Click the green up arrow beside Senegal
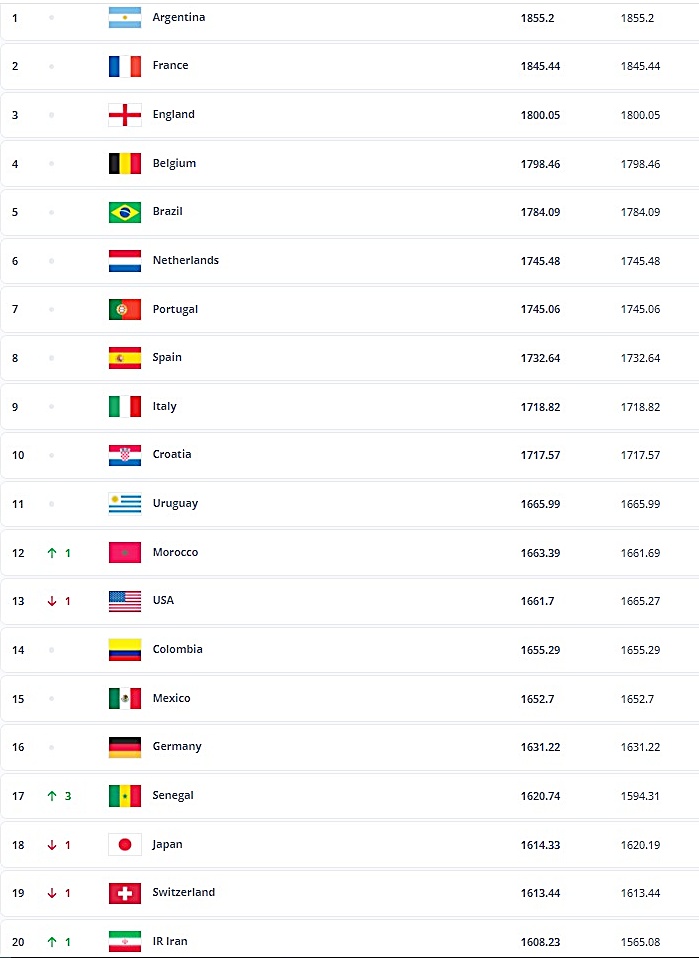 [x=52, y=796]
